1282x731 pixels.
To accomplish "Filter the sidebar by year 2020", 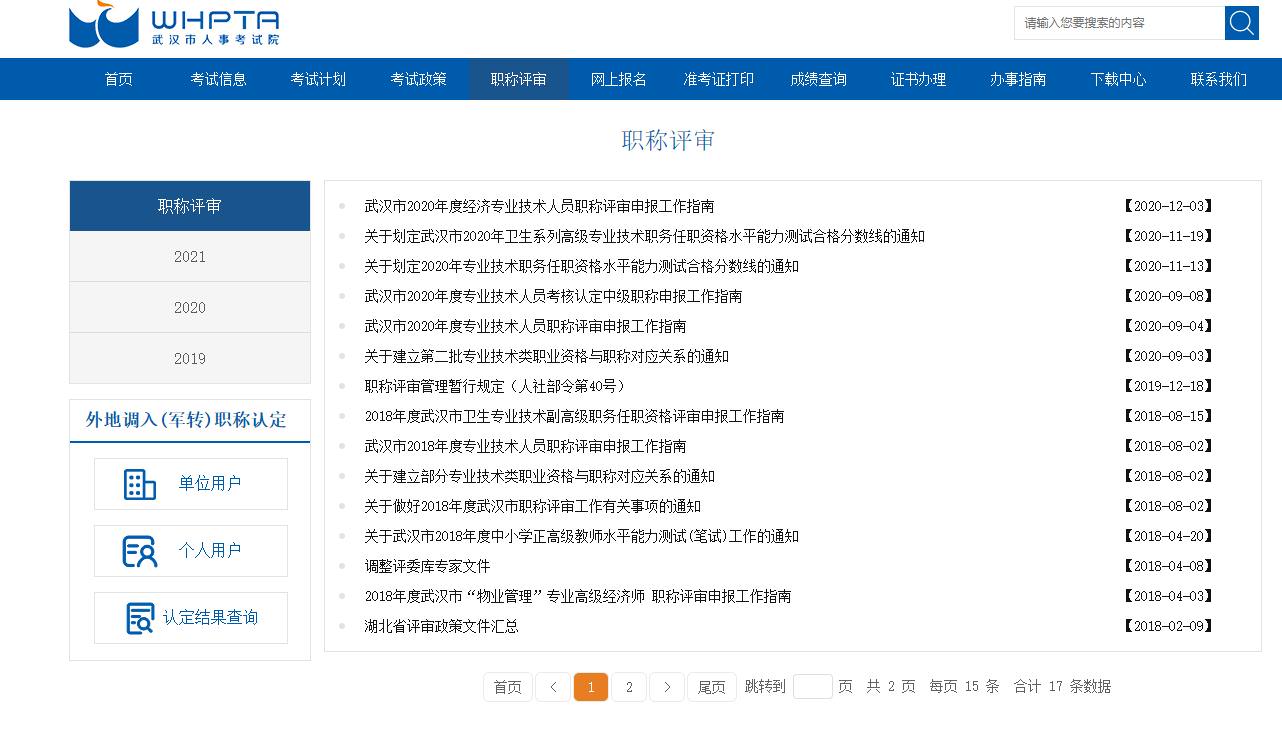I will click(190, 308).
